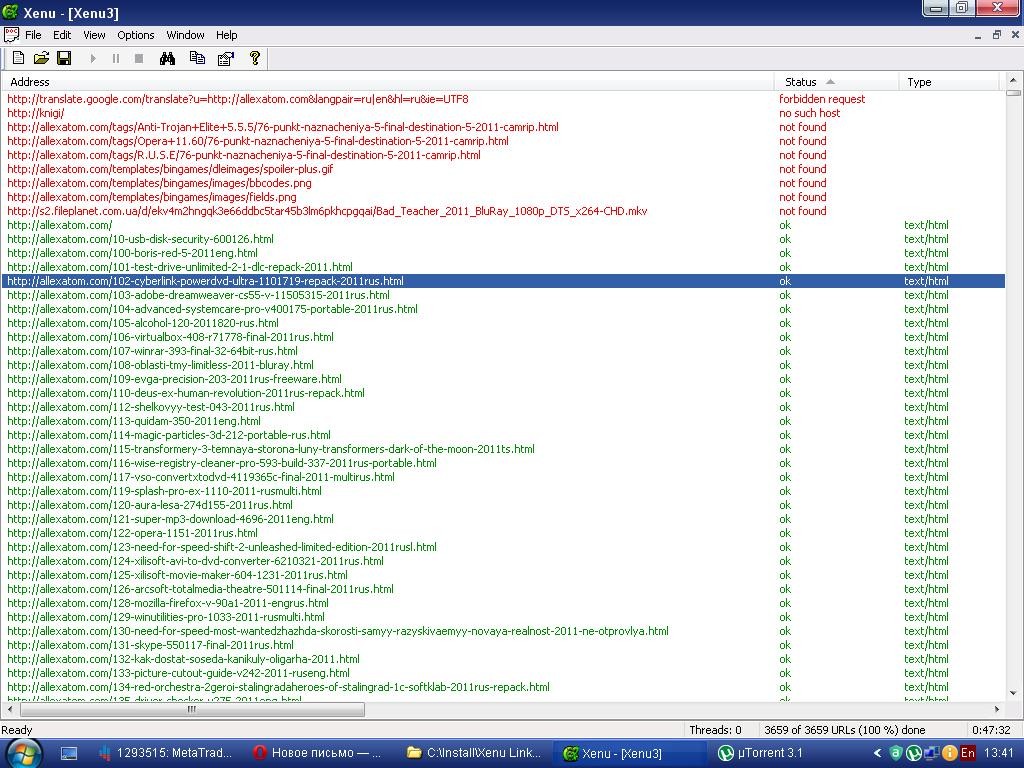The height and width of the screenshot is (768, 1024).
Task: Select the 134-red-orchestra URL row
Action: click(x=503, y=687)
